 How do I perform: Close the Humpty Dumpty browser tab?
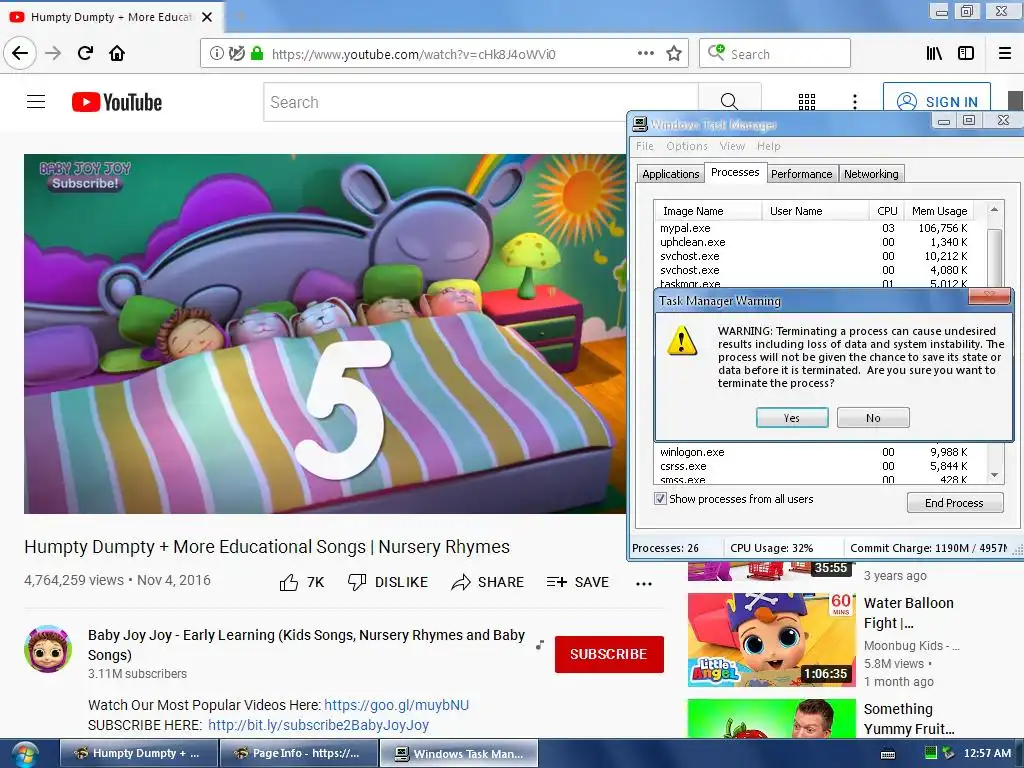pos(207,17)
